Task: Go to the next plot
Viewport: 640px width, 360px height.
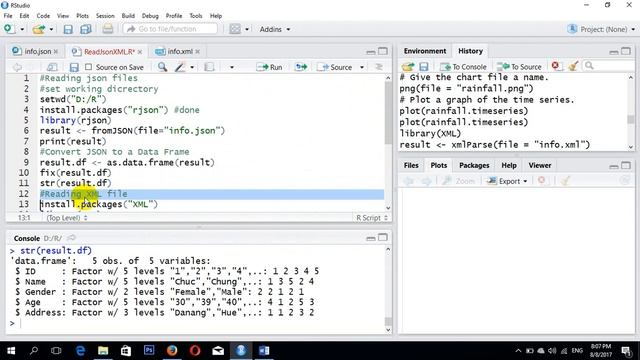Action: [x=426, y=181]
